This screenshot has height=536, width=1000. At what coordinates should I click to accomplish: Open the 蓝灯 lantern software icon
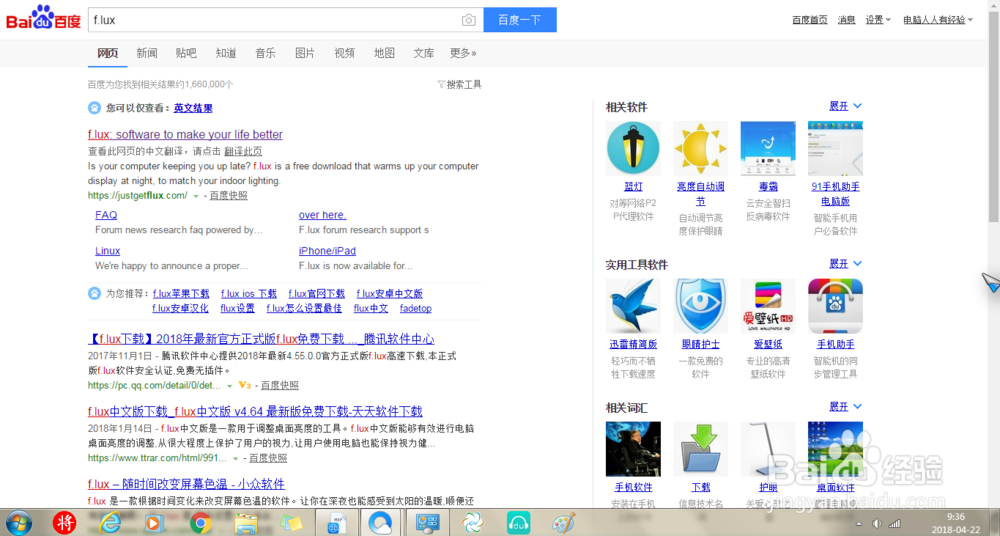coord(633,149)
